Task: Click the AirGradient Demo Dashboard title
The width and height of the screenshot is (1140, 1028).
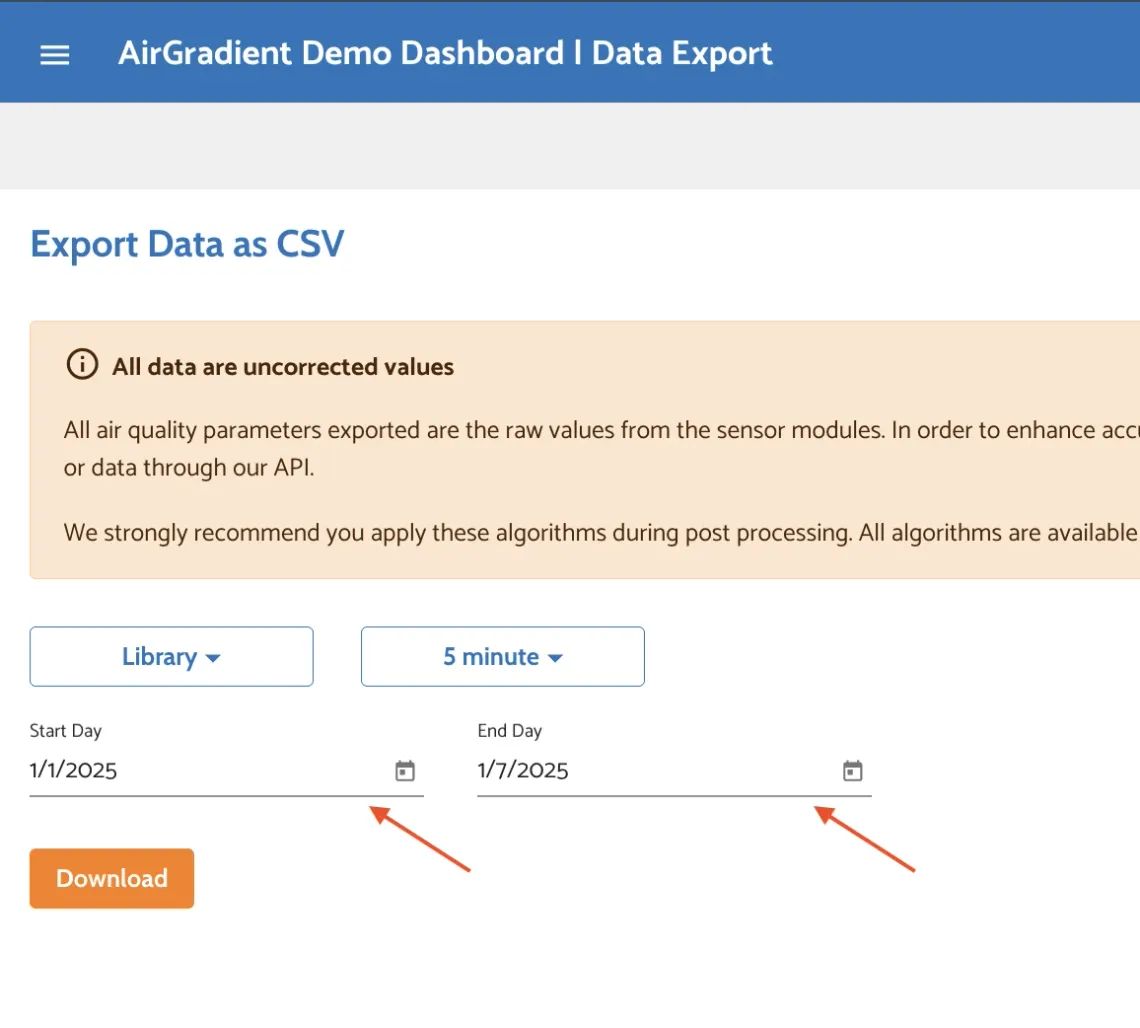Action: pyautogui.click(x=446, y=53)
